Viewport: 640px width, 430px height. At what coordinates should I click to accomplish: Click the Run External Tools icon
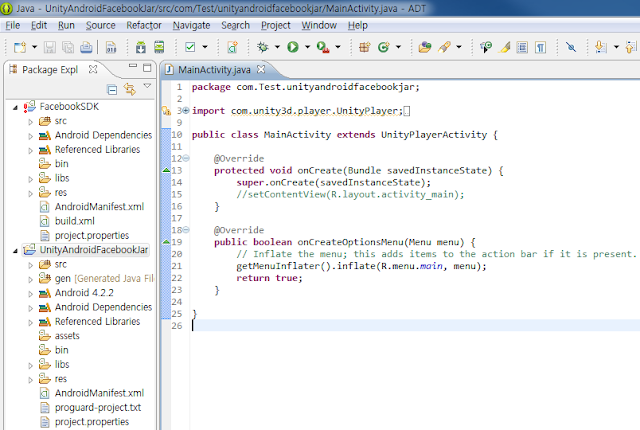(323, 47)
